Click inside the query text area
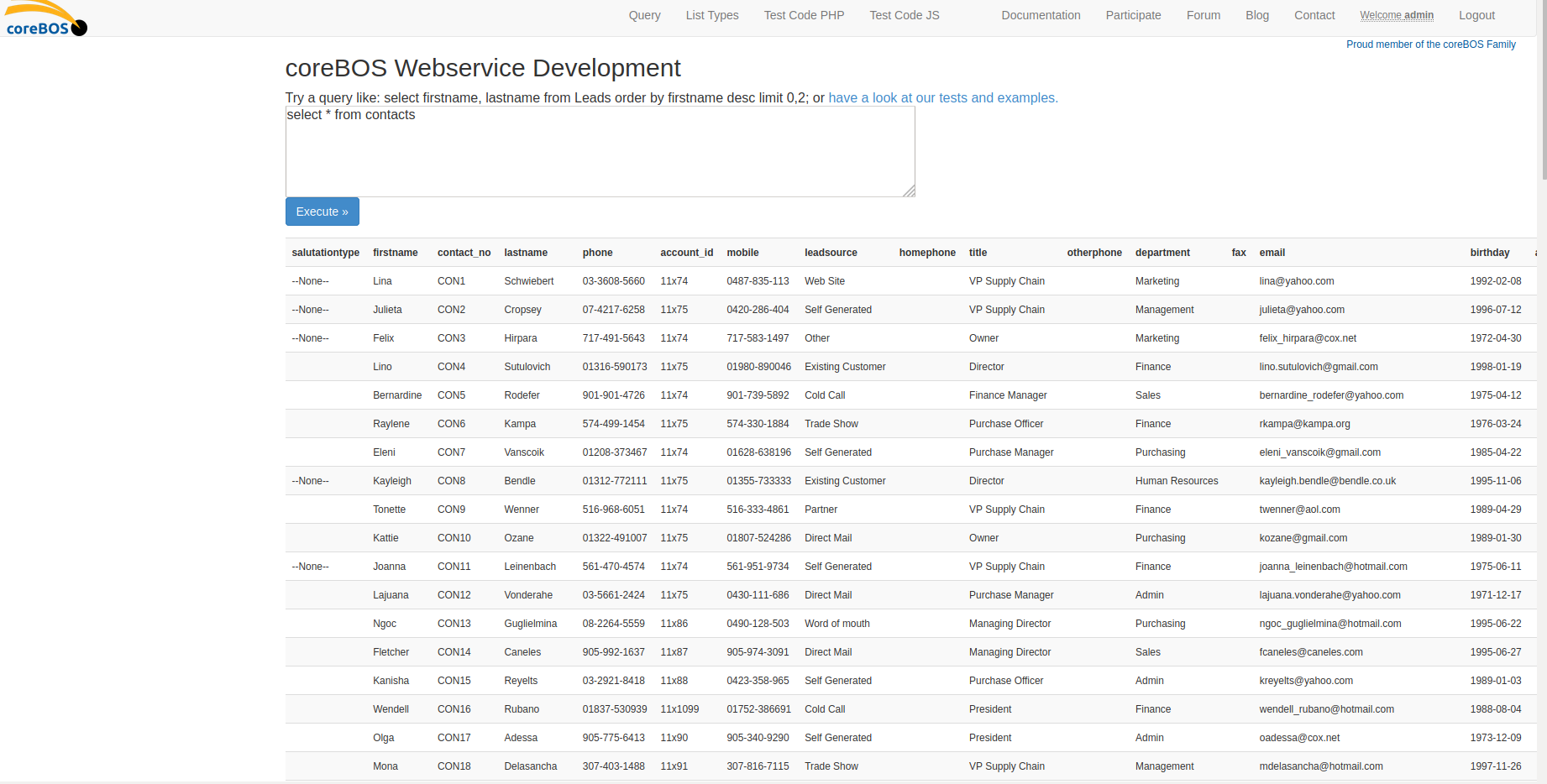Viewport: 1547px width, 784px height. click(x=600, y=155)
